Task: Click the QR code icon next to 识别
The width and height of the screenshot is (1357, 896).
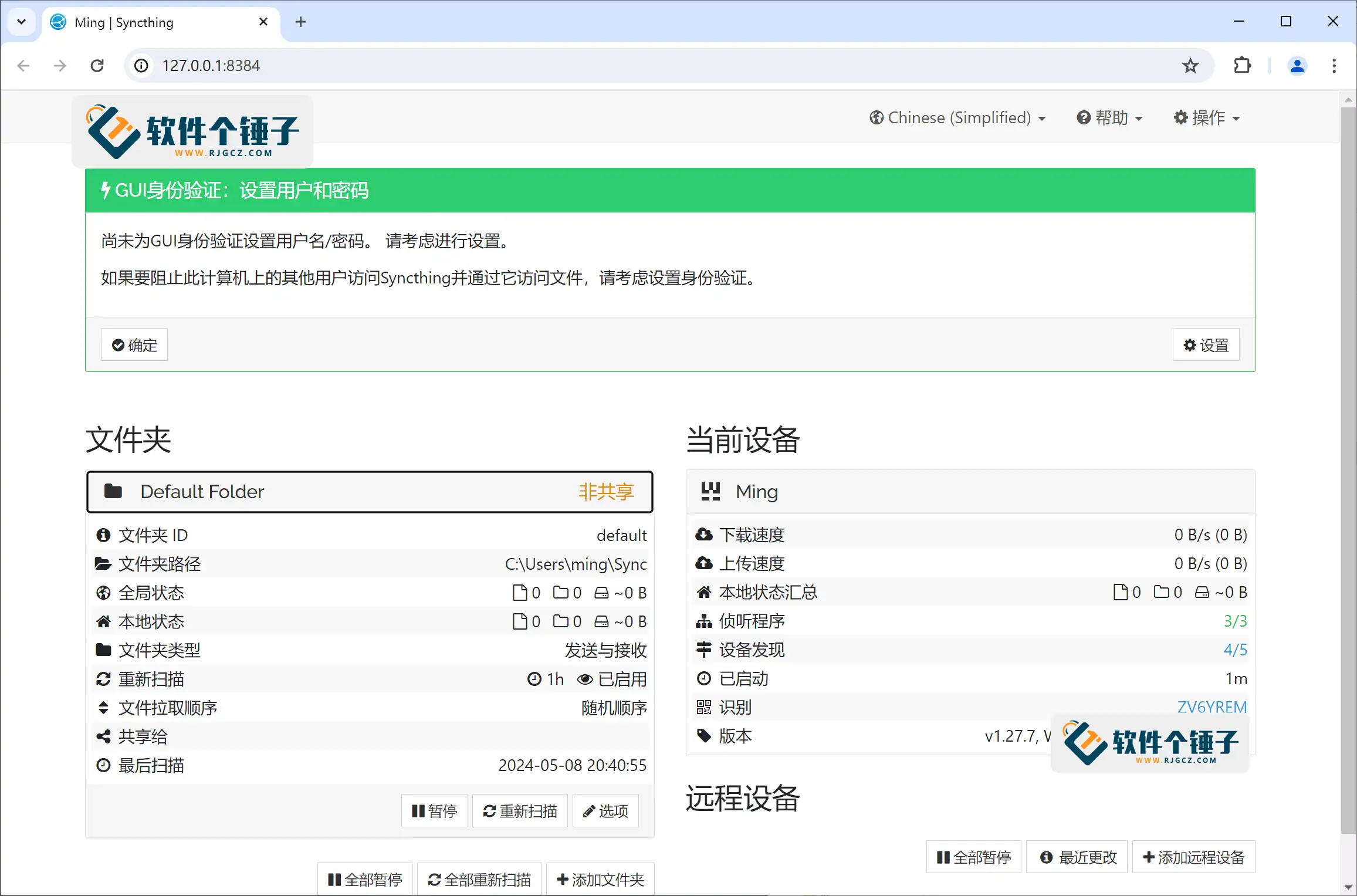Action: pyautogui.click(x=704, y=707)
